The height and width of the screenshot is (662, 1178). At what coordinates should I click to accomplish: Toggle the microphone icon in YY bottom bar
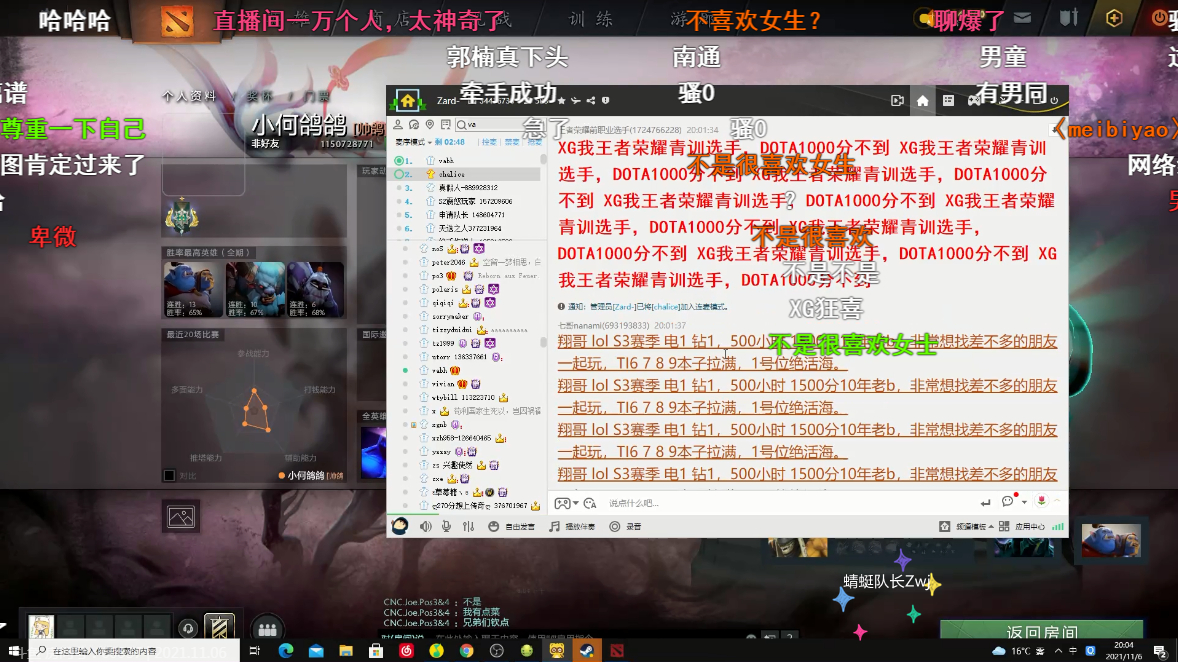[446, 527]
